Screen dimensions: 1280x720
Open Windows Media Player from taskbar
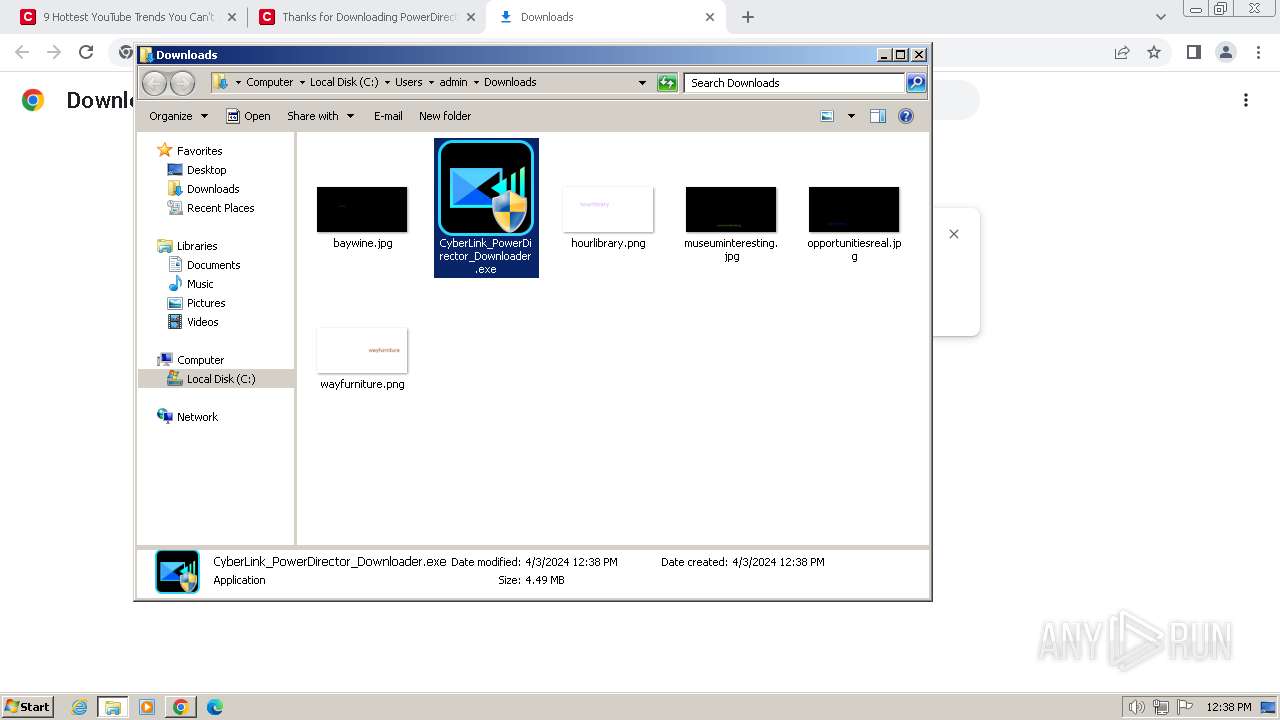pyautogui.click(x=147, y=707)
